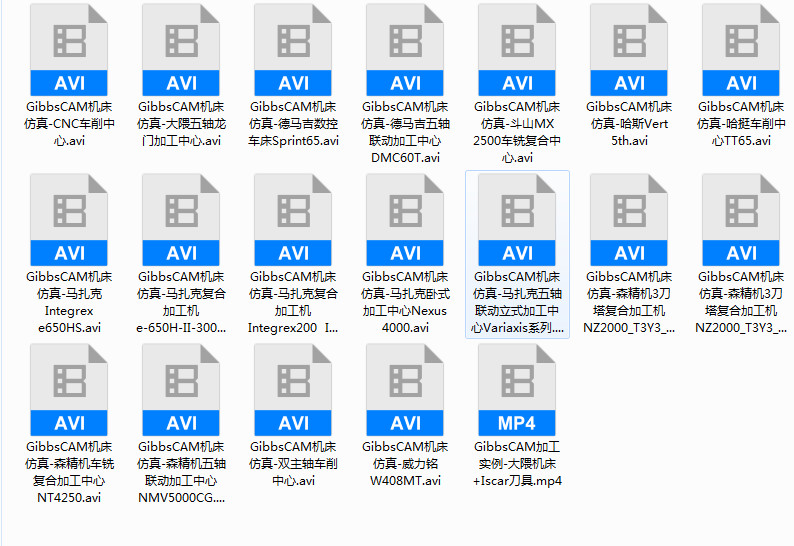Click the file name '马扎克 Integrex e650HS.avi'
Viewport: 794px width, 546px height.
pyautogui.click(x=69, y=302)
